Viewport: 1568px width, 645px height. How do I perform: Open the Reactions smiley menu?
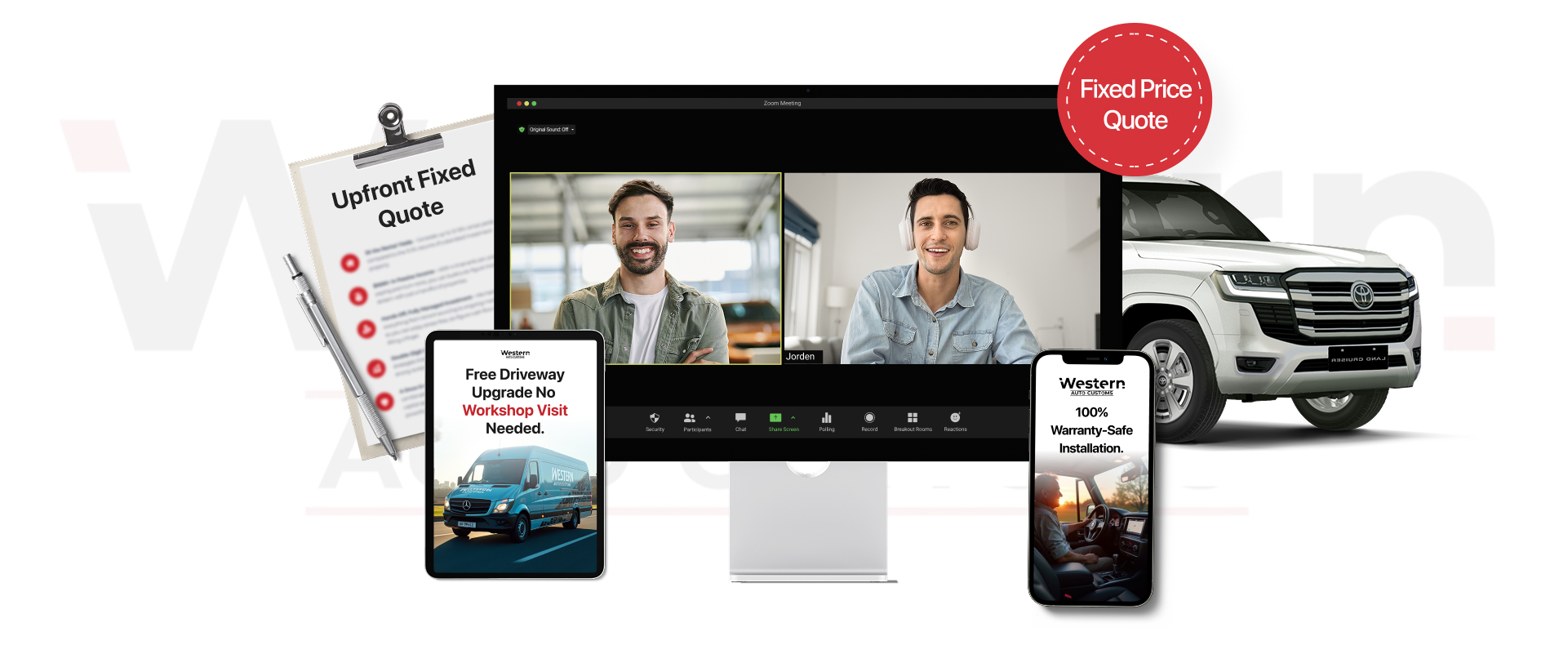pyautogui.click(x=955, y=420)
